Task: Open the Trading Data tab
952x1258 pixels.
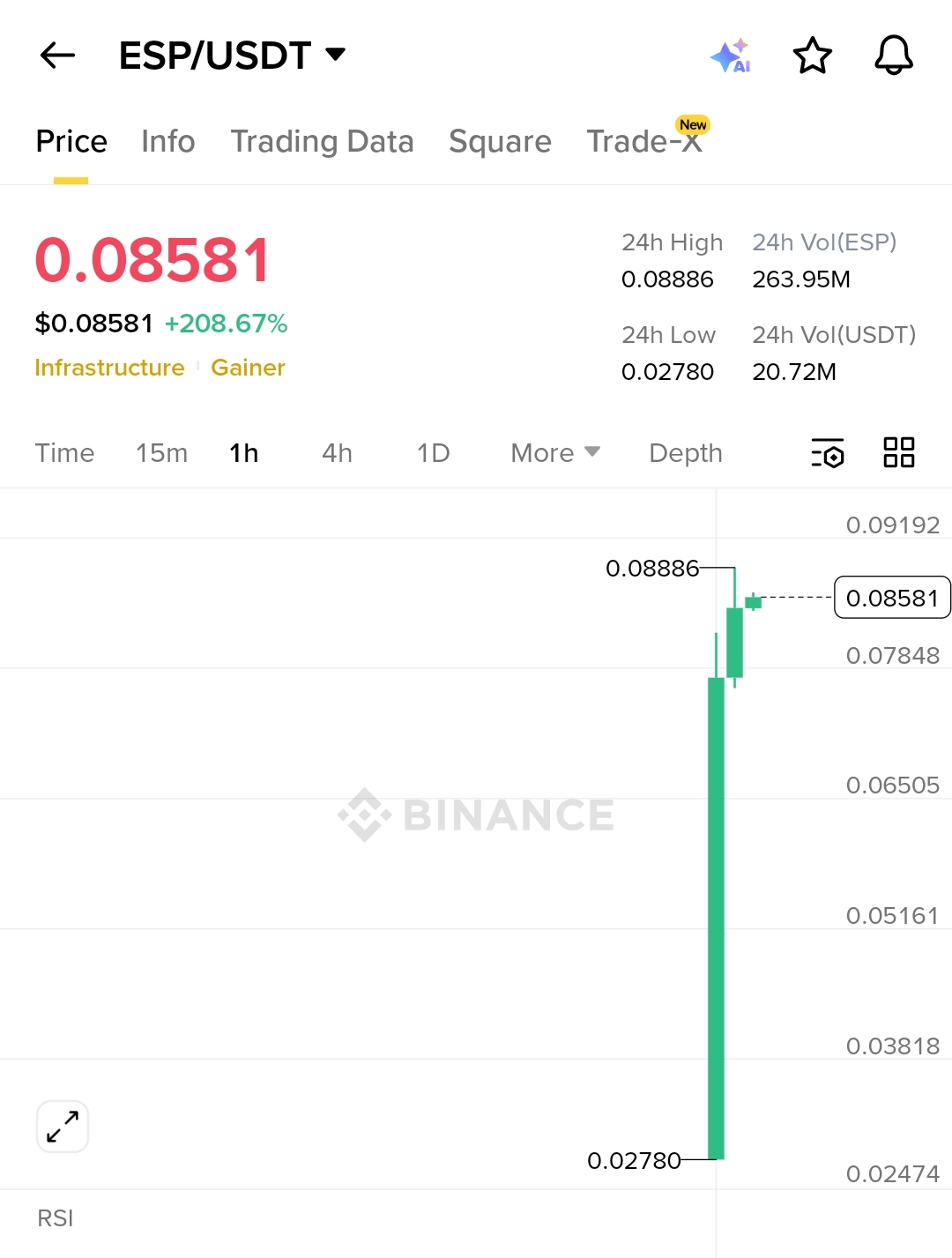Action: click(x=322, y=141)
